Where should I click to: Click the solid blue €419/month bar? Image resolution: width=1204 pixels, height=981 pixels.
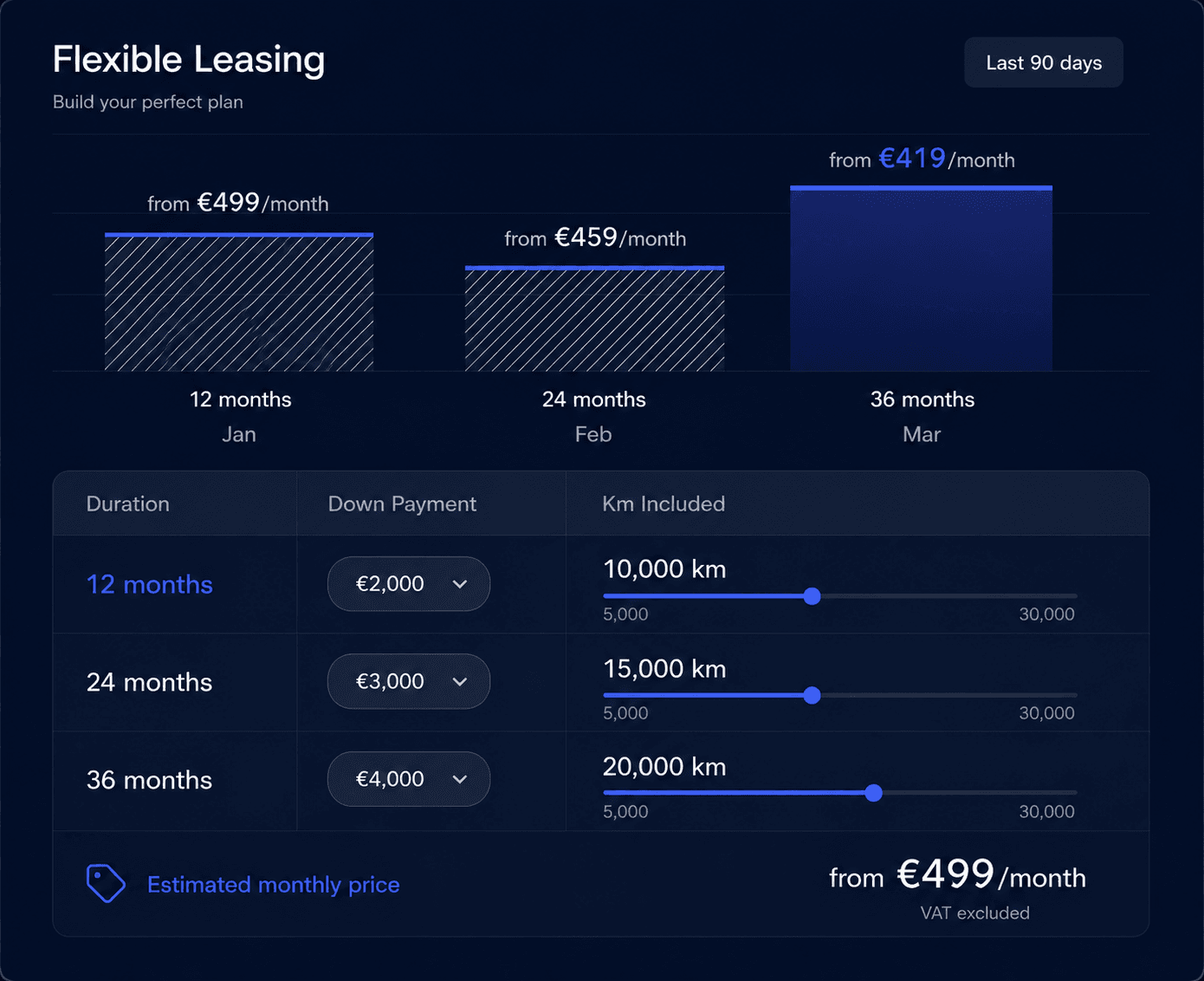(x=921, y=278)
